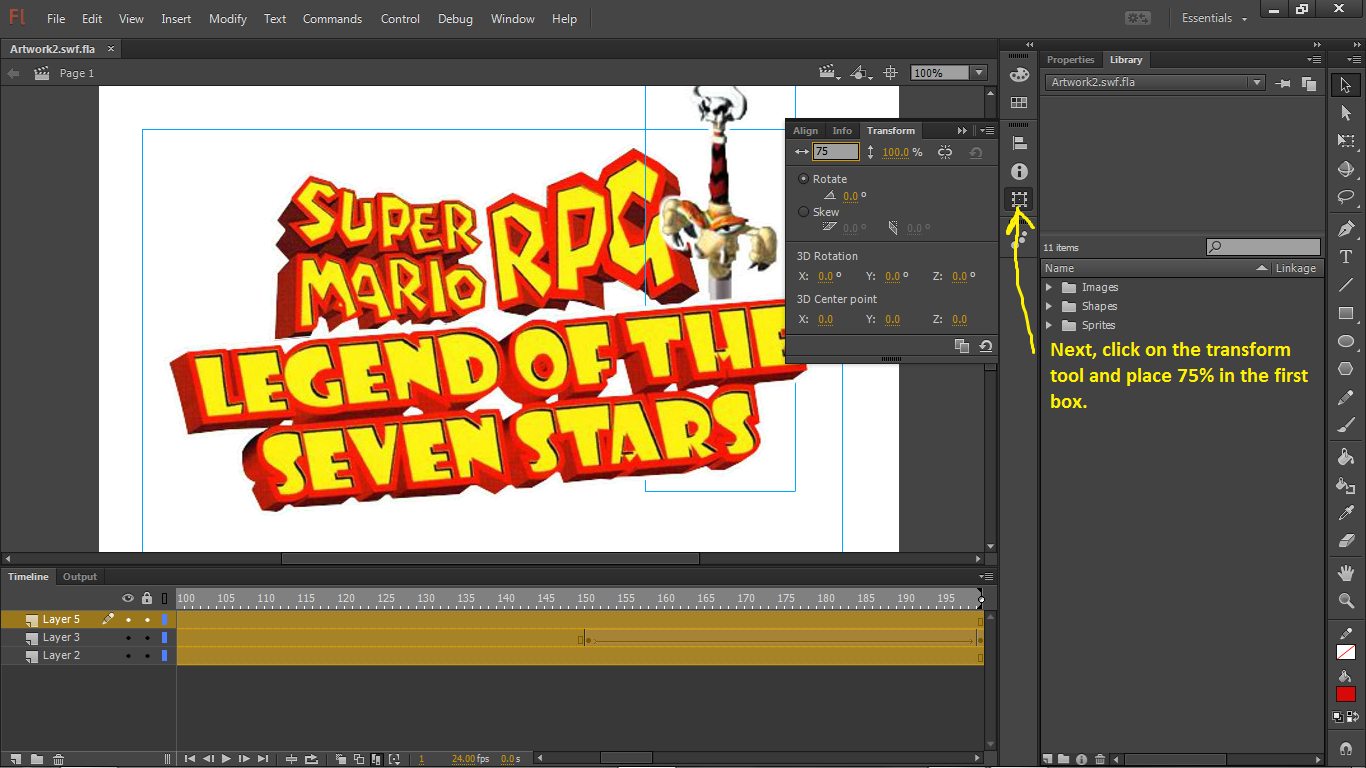Click the stroke color swatch
1366x768 pixels.
[1346, 652]
